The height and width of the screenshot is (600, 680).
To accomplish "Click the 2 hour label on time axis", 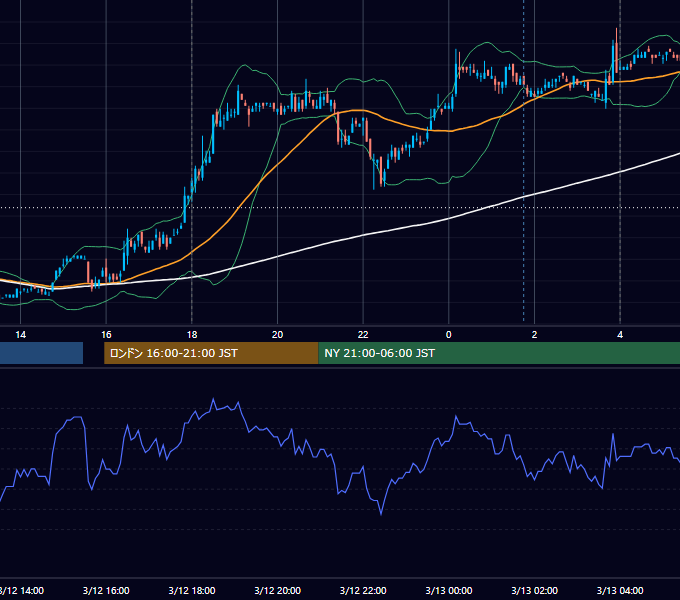I will [x=534, y=335].
